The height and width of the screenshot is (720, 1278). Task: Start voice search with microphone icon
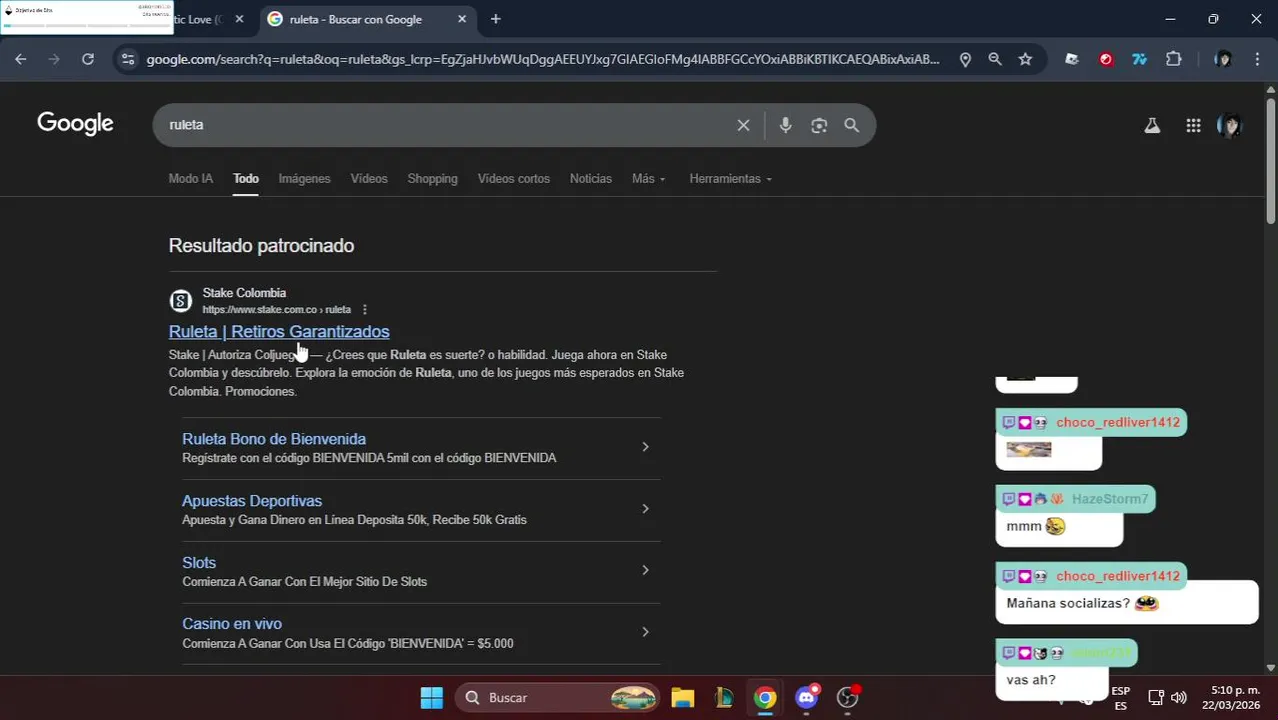click(x=786, y=125)
